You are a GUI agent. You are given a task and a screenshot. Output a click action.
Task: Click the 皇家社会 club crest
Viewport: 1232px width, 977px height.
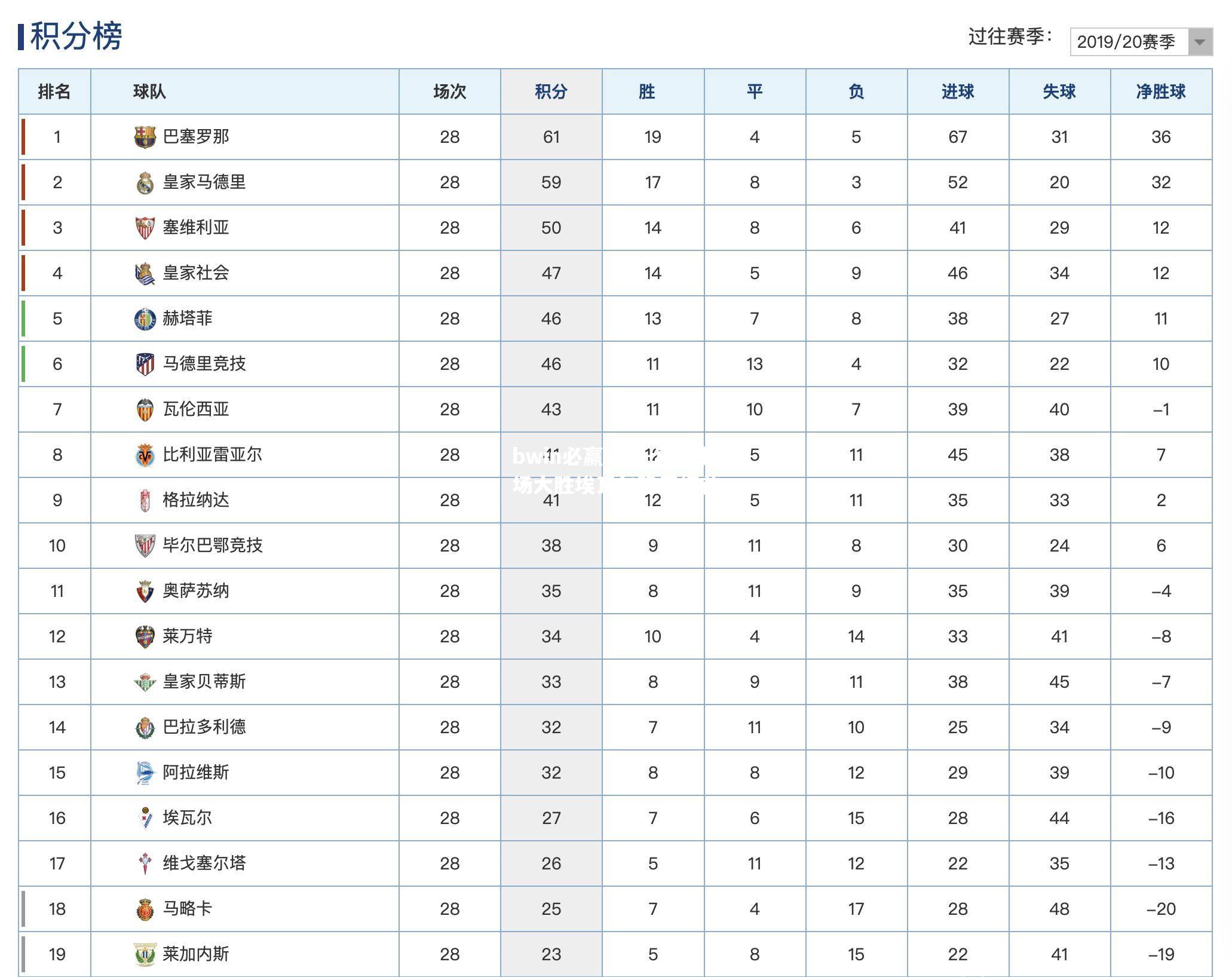tap(145, 273)
